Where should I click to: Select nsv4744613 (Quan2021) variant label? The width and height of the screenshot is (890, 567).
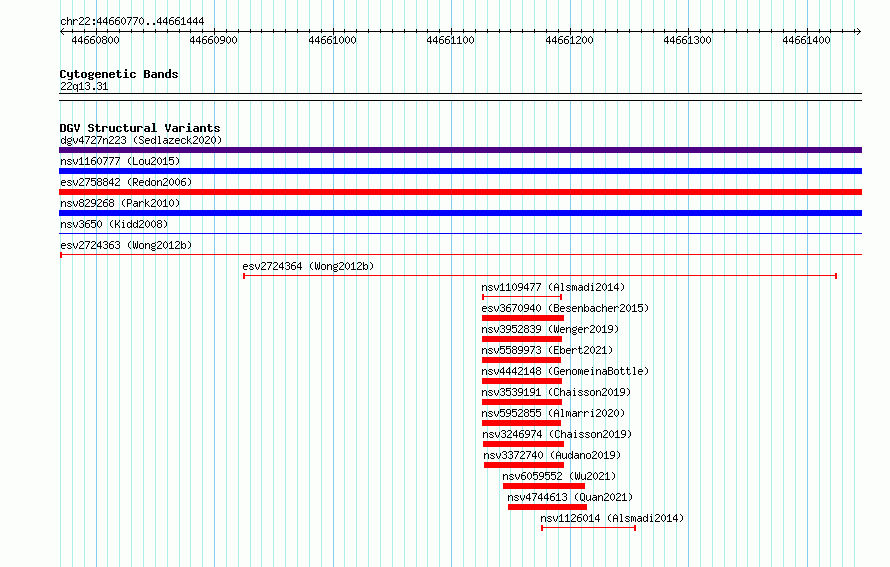point(570,497)
